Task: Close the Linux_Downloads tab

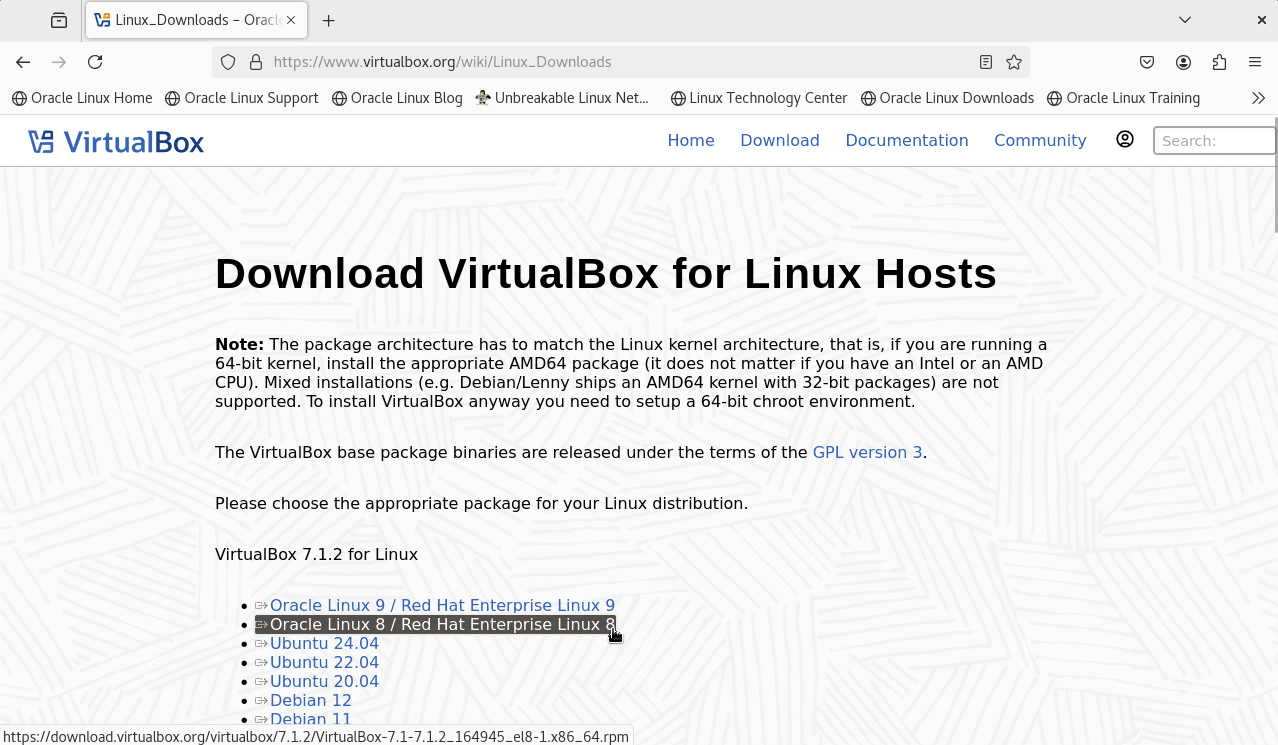Action: [293, 20]
